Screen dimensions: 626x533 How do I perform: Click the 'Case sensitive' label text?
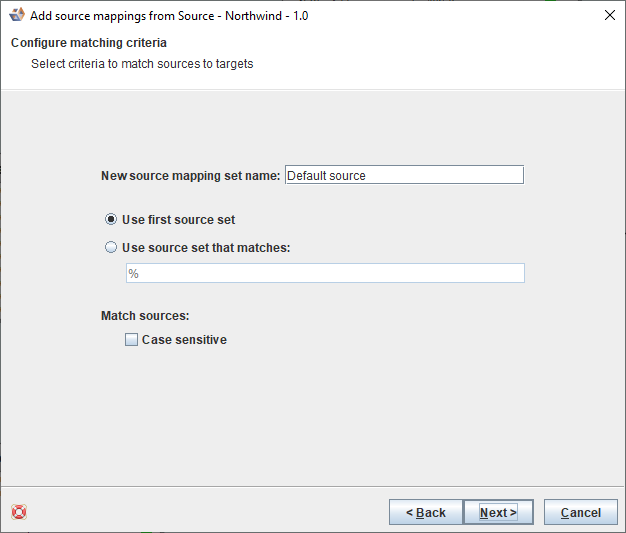[x=184, y=340]
